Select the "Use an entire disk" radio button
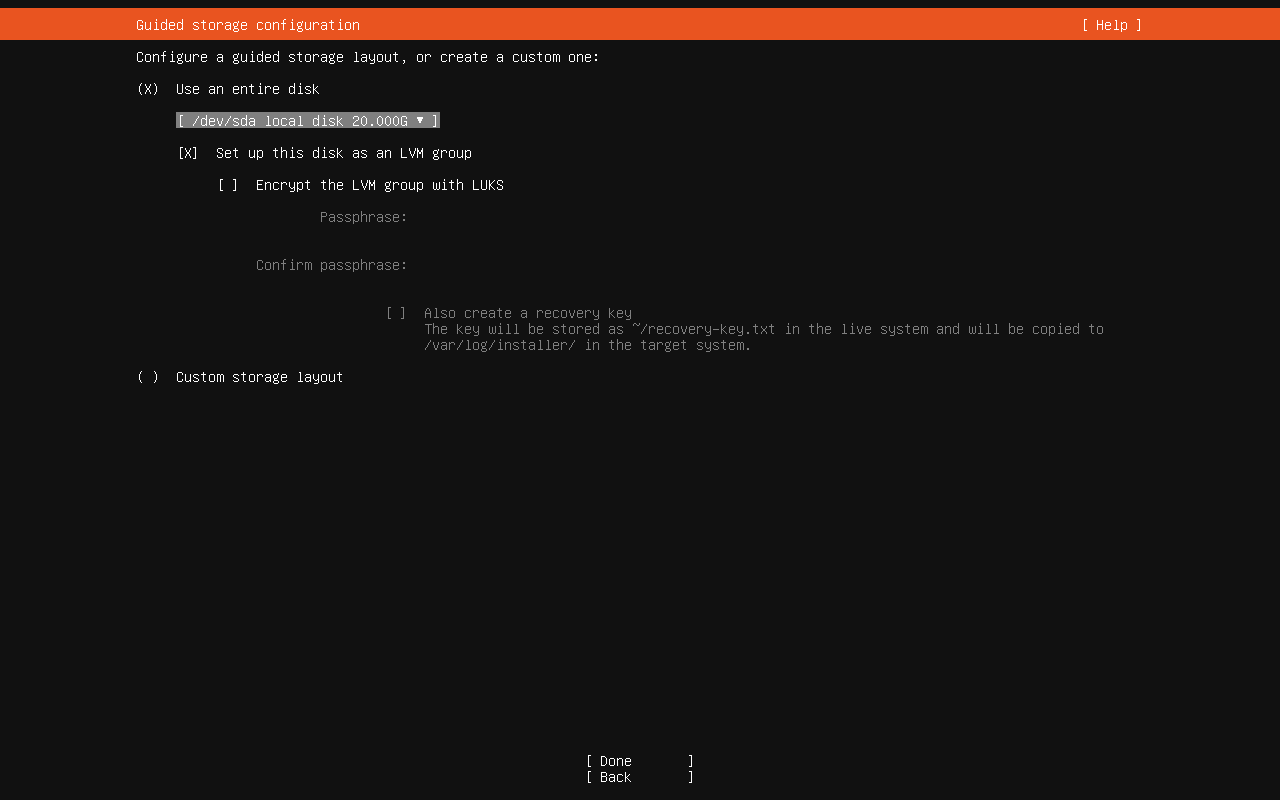 pyautogui.click(x=148, y=89)
